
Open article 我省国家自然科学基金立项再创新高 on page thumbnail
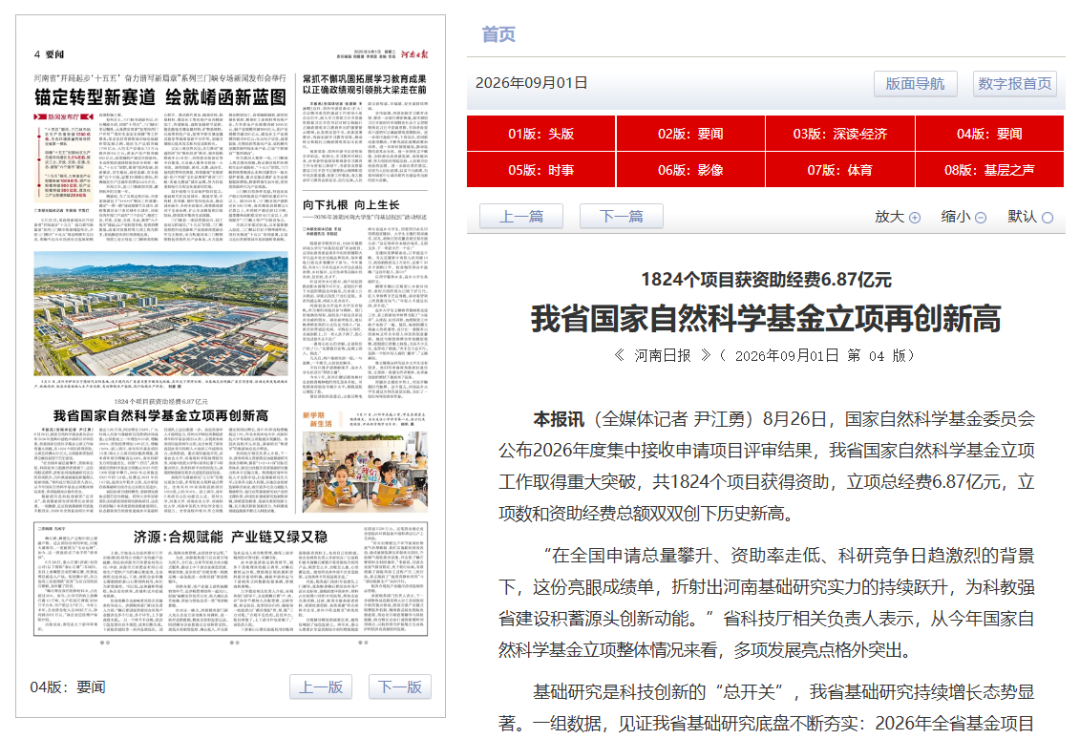coord(161,415)
